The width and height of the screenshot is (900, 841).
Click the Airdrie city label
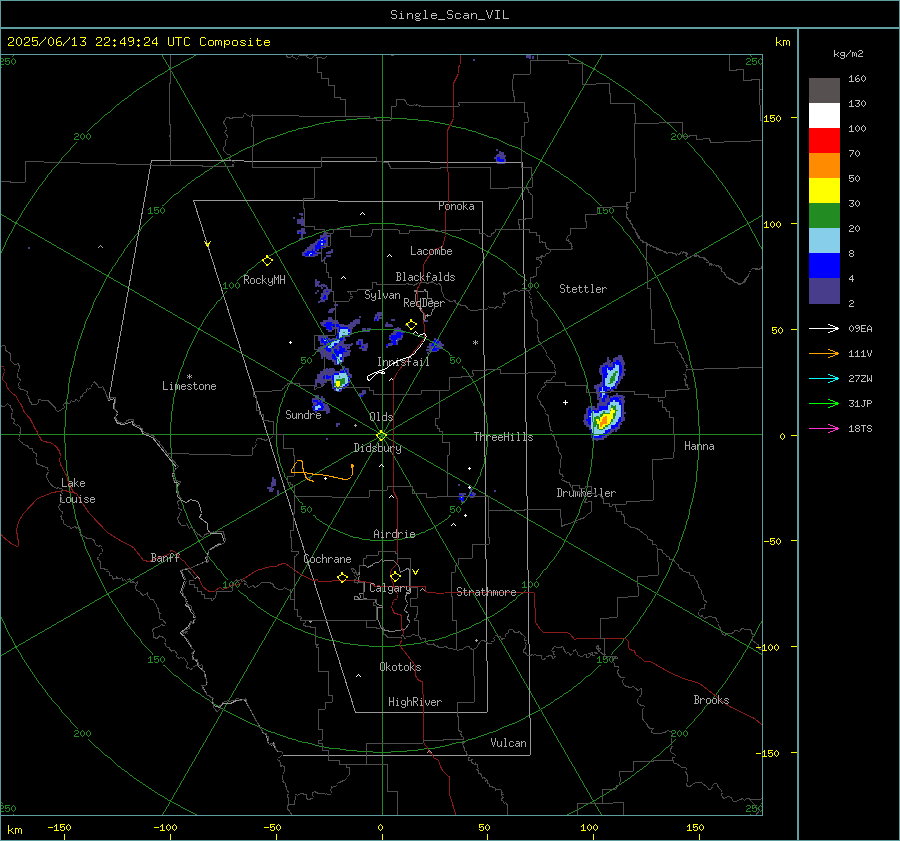[394, 534]
